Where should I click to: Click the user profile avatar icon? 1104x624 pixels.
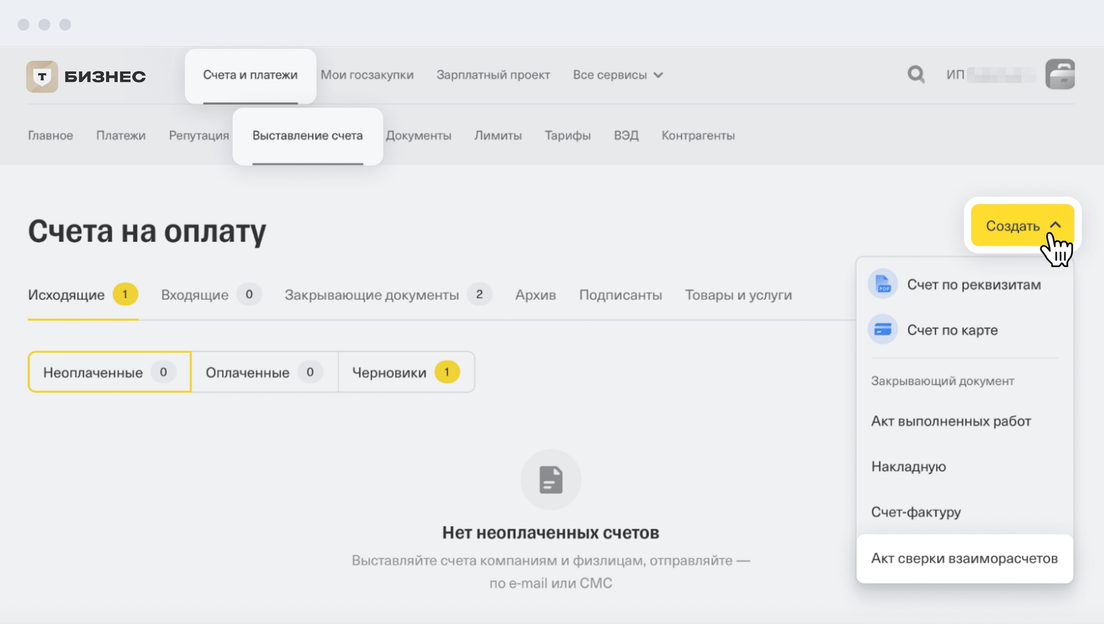point(1060,75)
